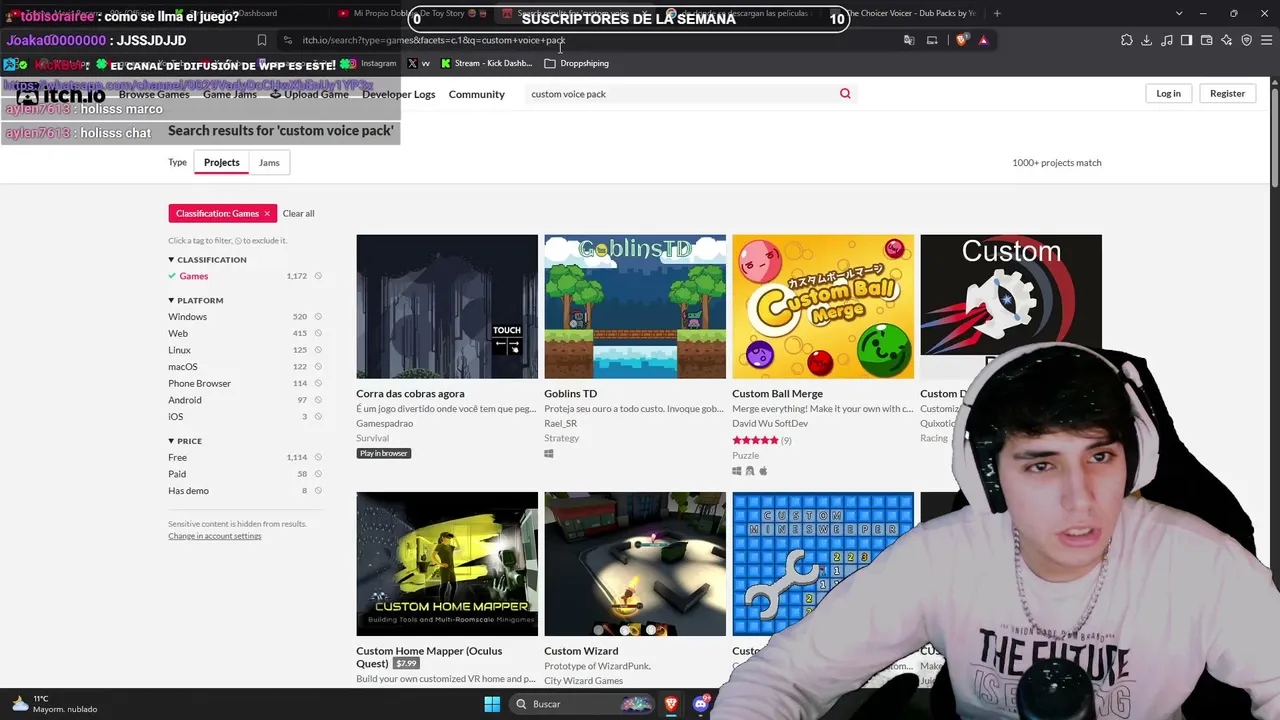Exclude Web platform using its block icon
Screen dimensions: 1280x720
click(x=318, y=333)
